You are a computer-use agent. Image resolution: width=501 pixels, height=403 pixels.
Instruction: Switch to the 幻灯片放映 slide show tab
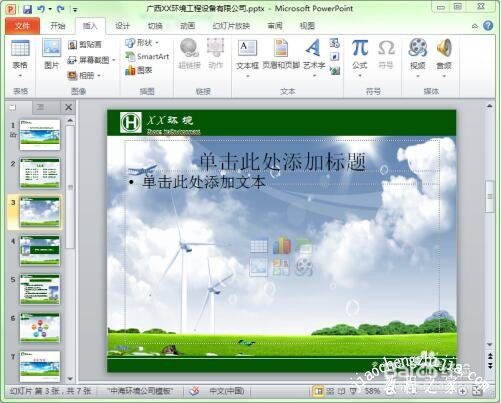coord(231,26)
